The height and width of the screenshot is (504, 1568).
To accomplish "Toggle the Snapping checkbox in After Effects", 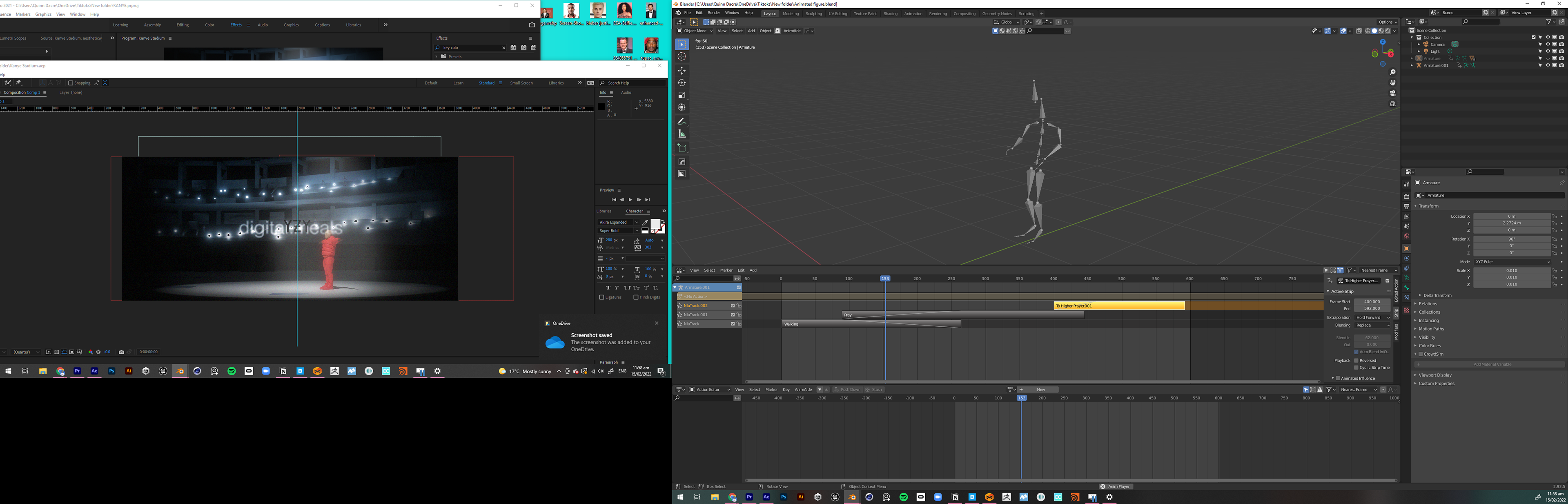I will point(71,83).
